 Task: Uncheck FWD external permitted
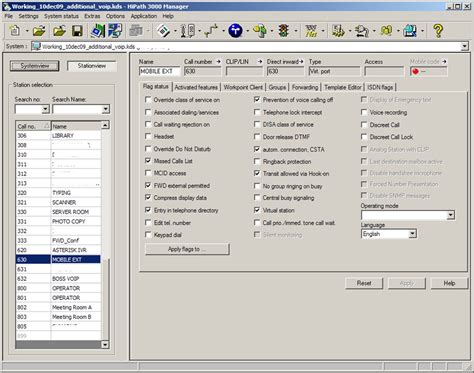click(148, 185)
